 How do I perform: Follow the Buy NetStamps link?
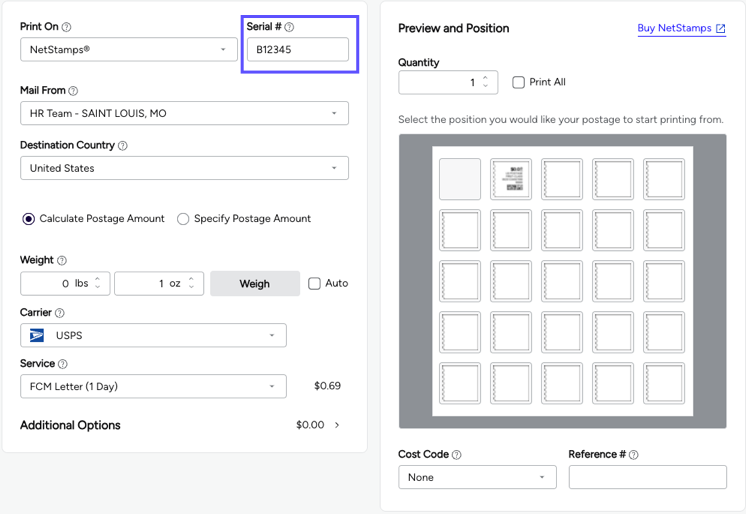[x=681, y=28]
